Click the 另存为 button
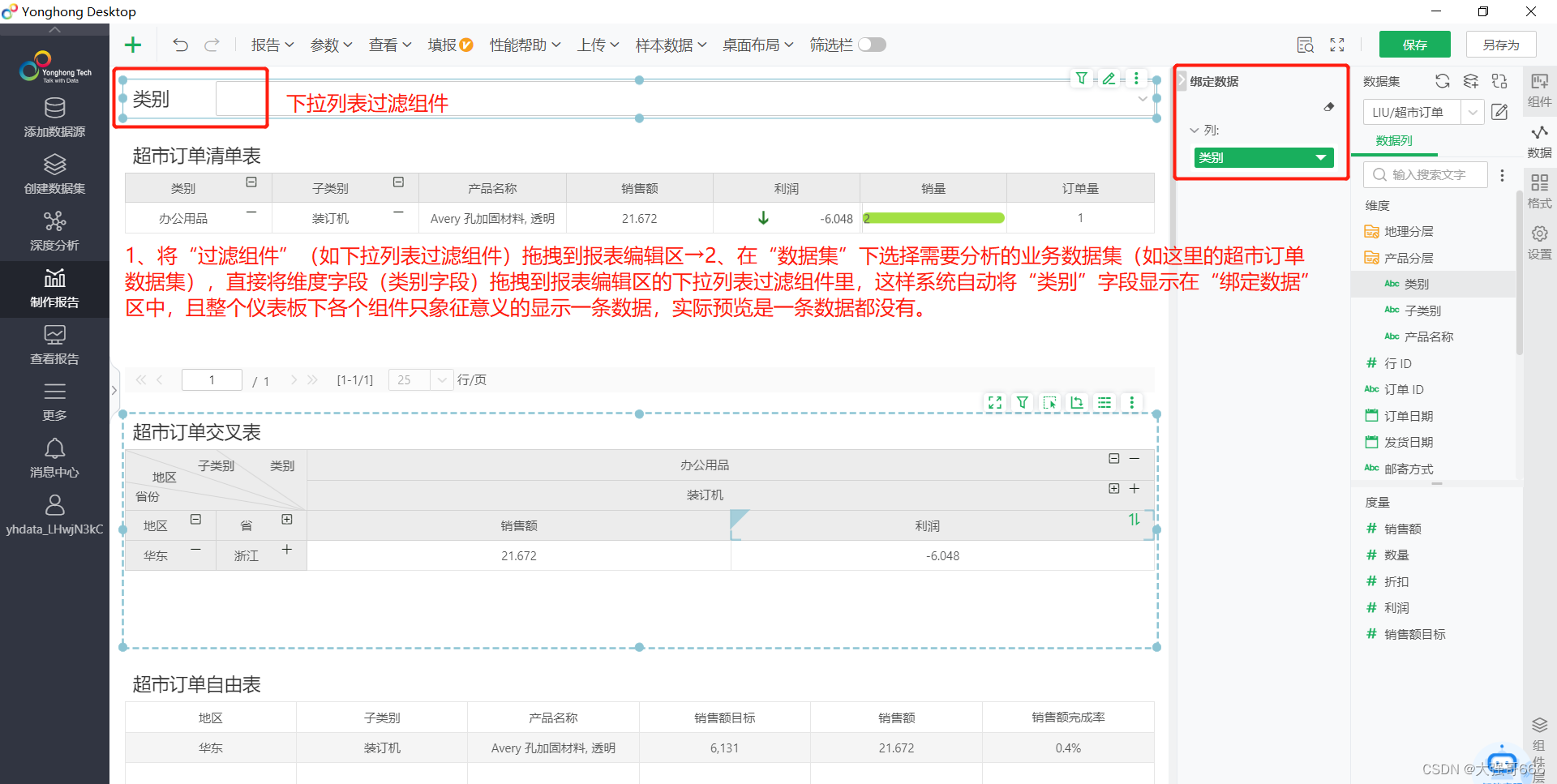Viewport: 1557px width, 784px height. click(x=1501, y=45)
